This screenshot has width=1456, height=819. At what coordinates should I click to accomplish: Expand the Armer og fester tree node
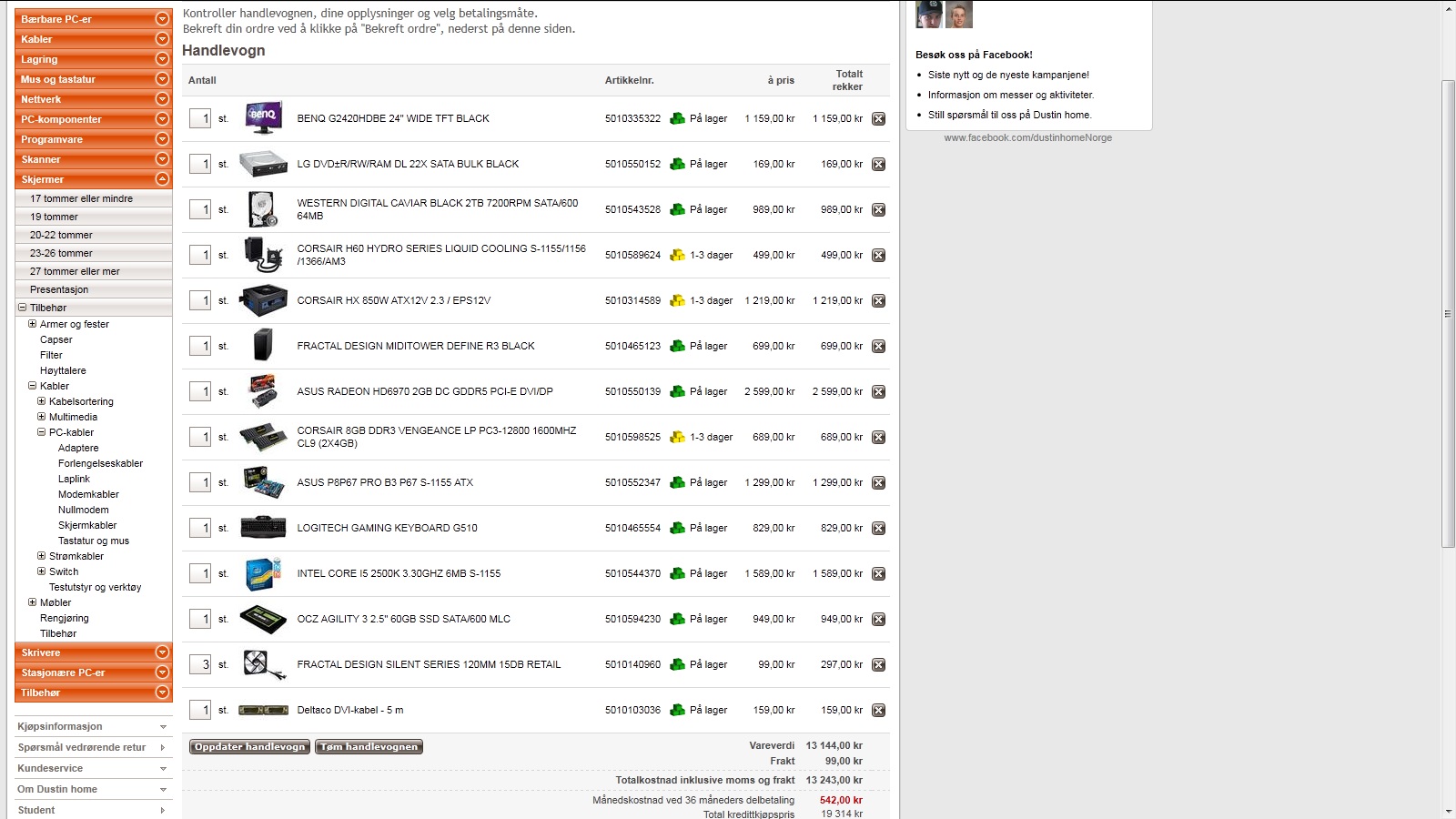33,324
